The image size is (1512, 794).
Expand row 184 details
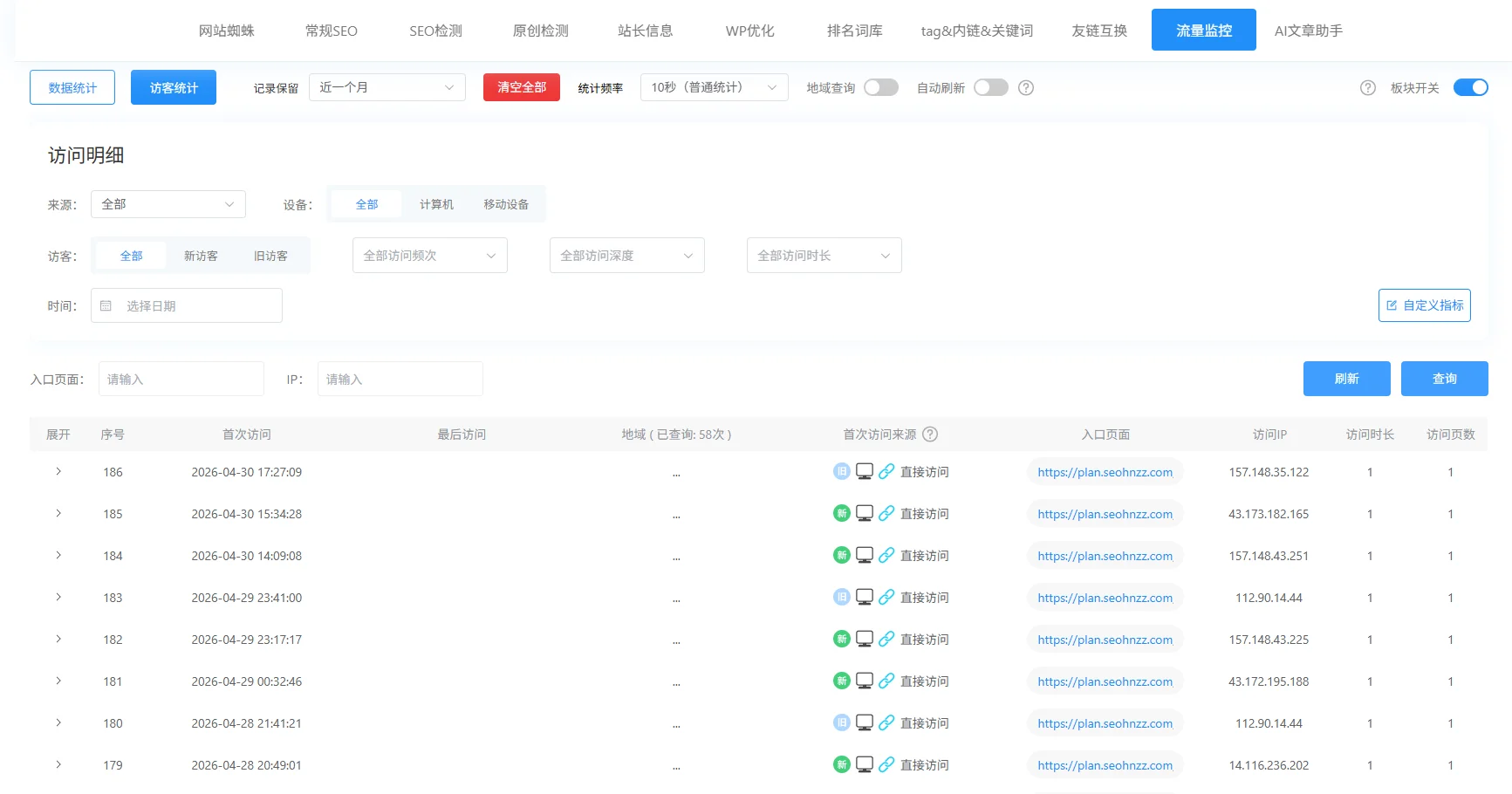[58, 555]
